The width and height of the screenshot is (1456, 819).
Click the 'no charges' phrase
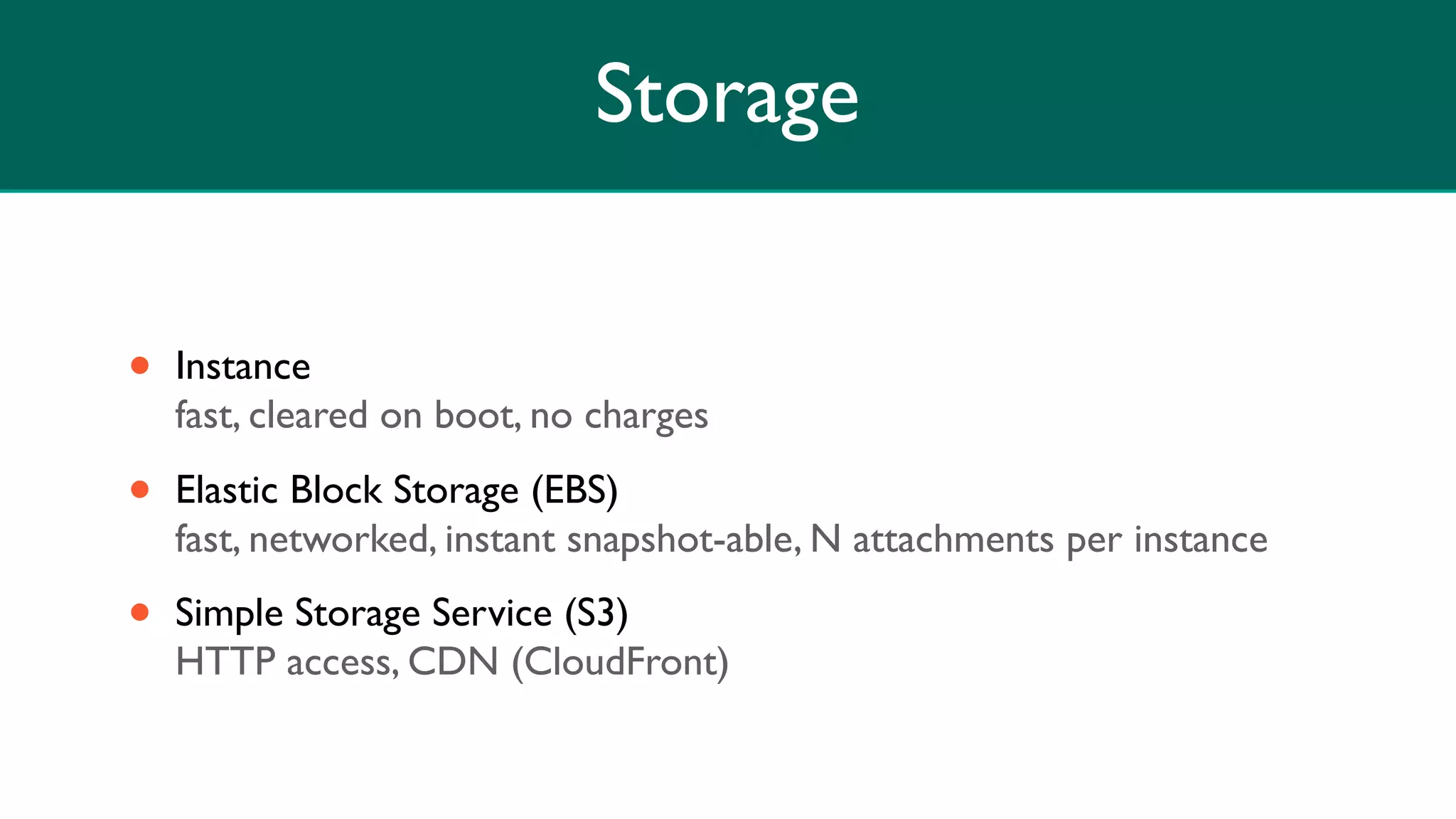point(619,416)
